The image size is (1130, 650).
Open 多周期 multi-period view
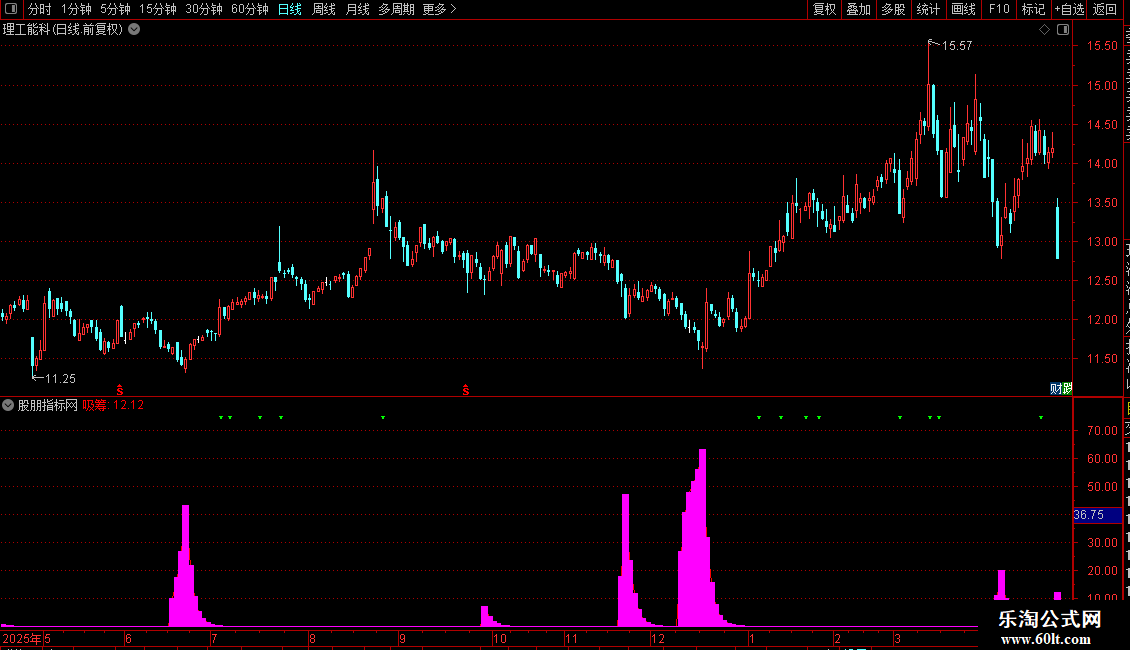(x=396, y=9)
